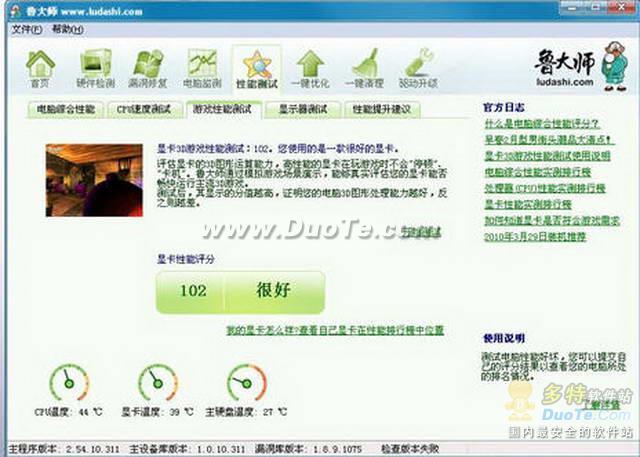
Task: Open 2010年3月29日装机推荐 link
Action: coord(535,237)
